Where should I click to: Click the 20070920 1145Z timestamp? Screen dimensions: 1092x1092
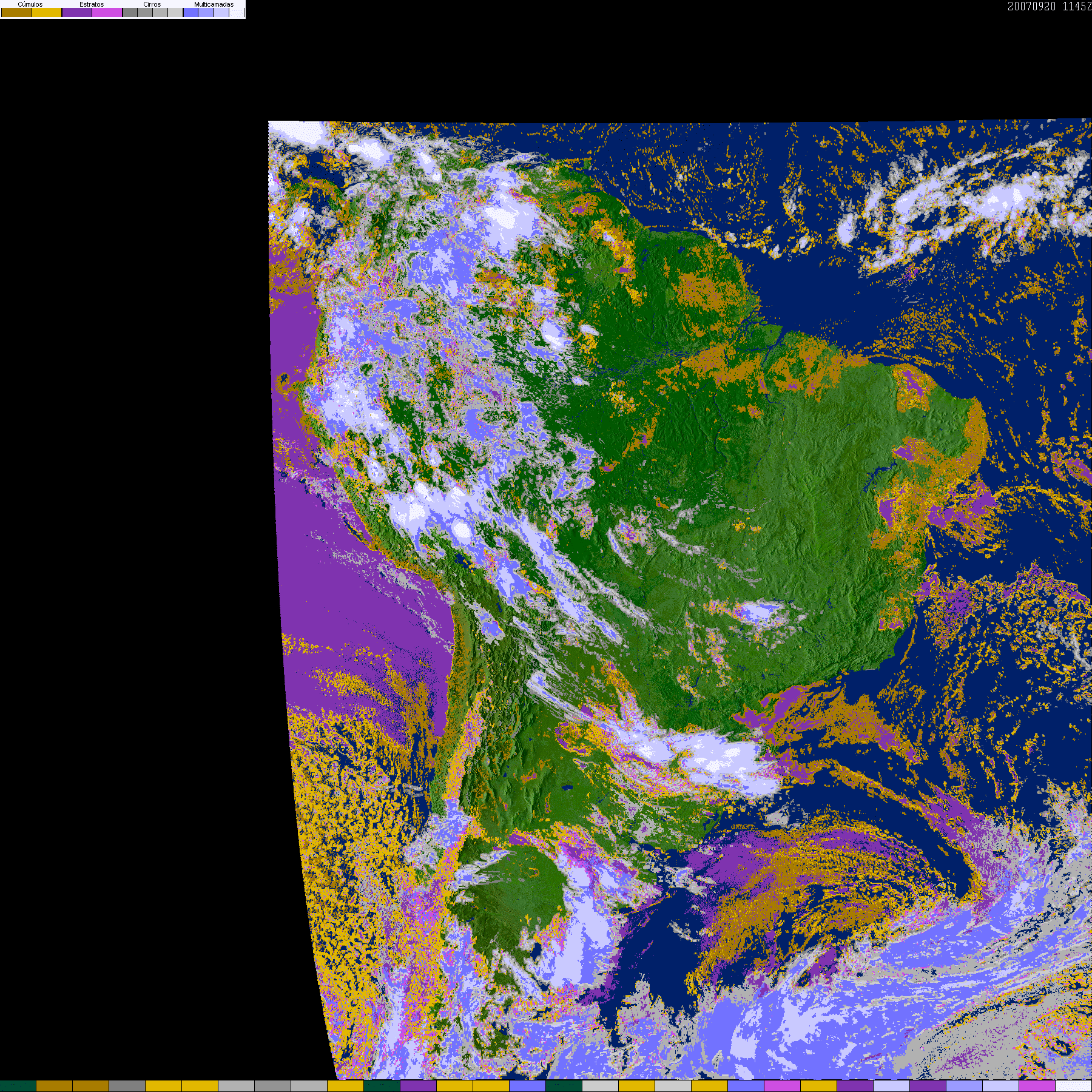(x=1050, y=6)
